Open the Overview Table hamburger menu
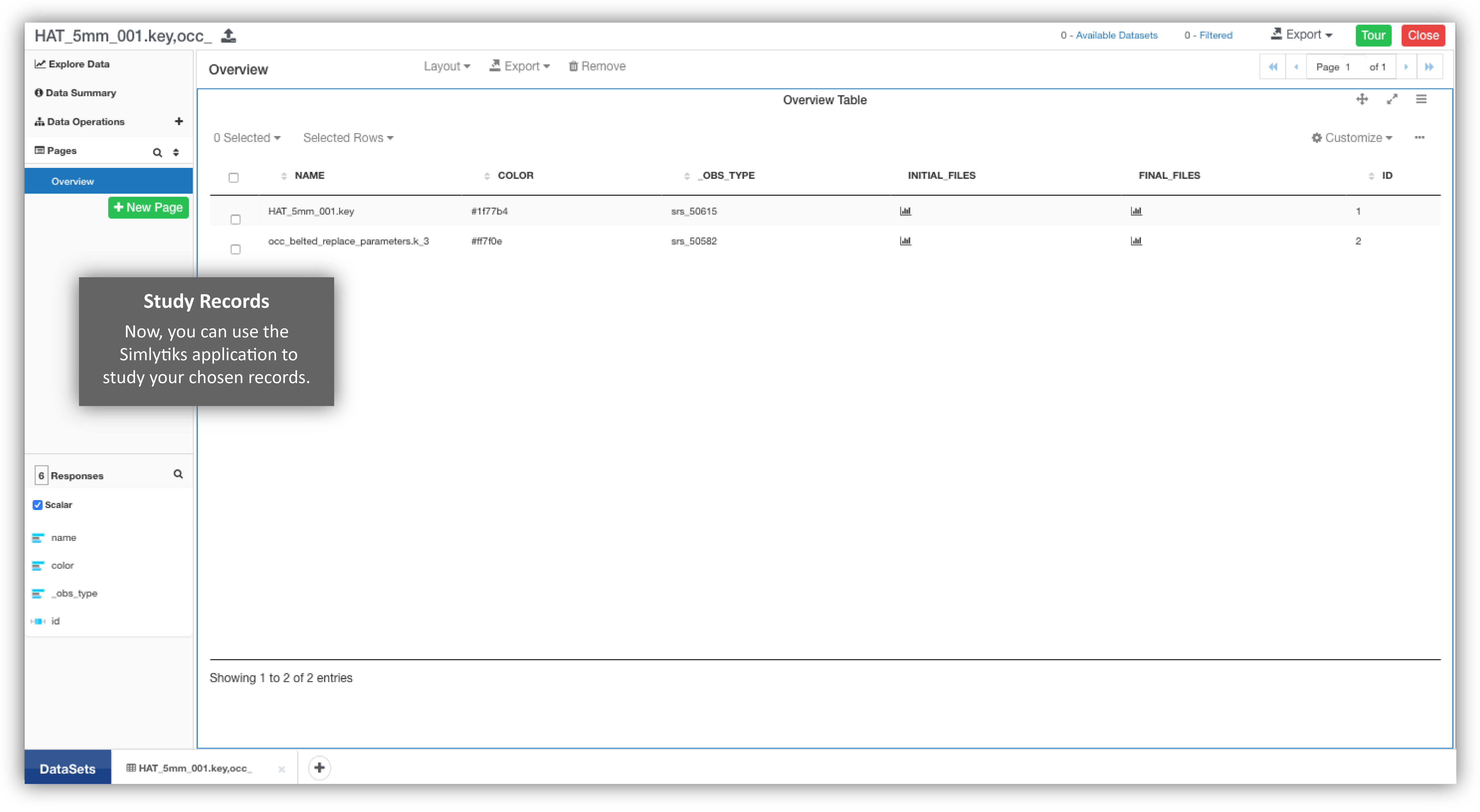The height and width of the screenshot is (812, 1480). pos(1421,99)
